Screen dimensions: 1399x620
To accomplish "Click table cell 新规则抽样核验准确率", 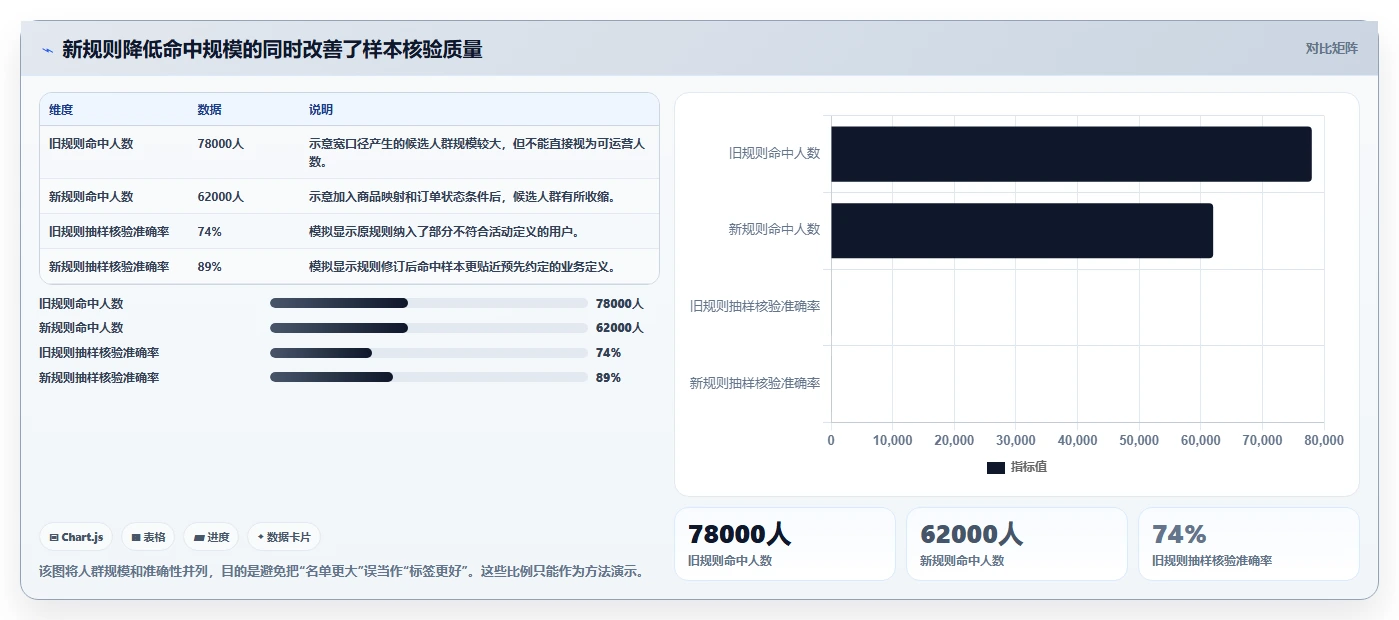I will coord(109,266).
